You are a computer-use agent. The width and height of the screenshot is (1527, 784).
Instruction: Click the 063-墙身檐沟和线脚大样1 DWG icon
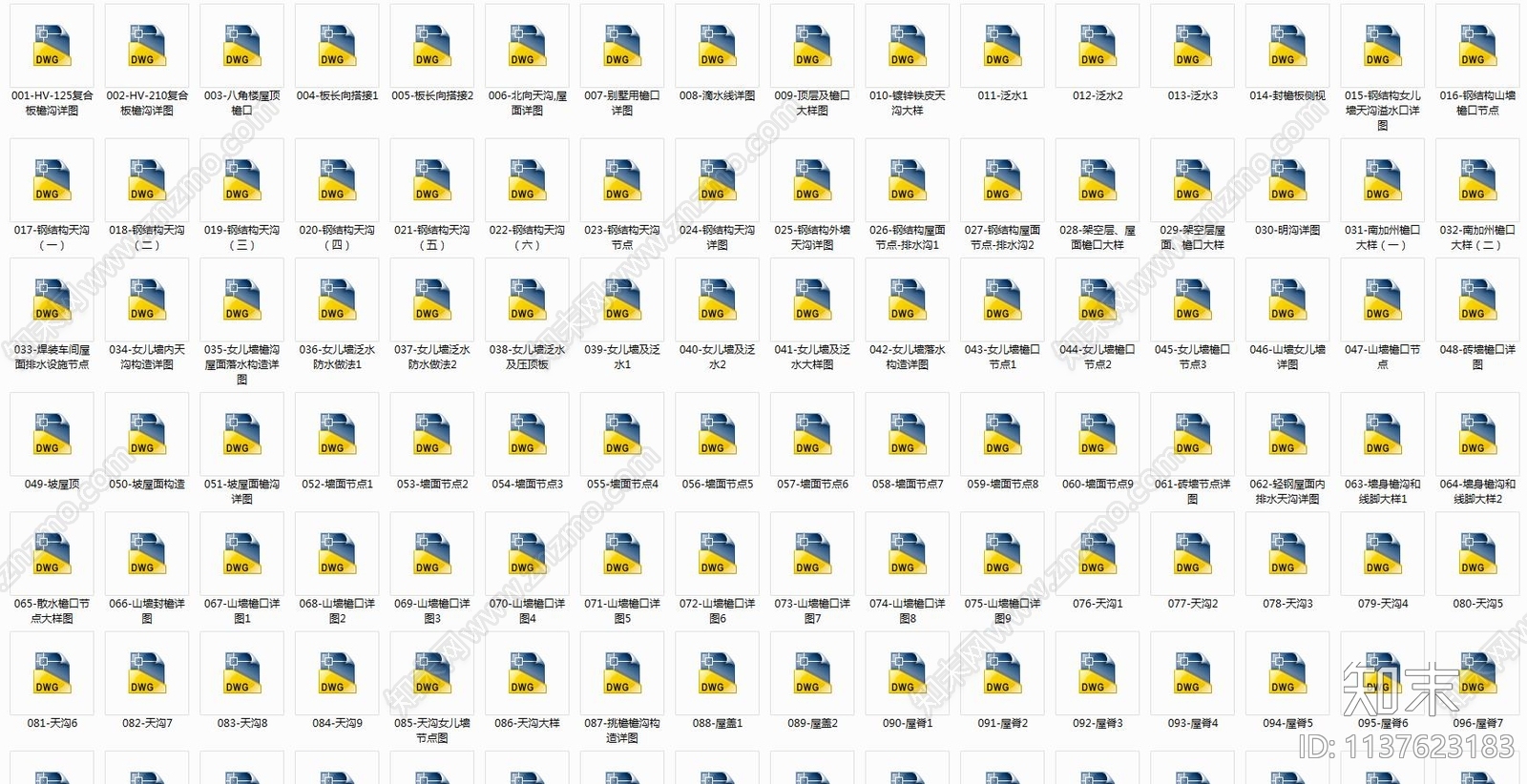(1382, 434)
